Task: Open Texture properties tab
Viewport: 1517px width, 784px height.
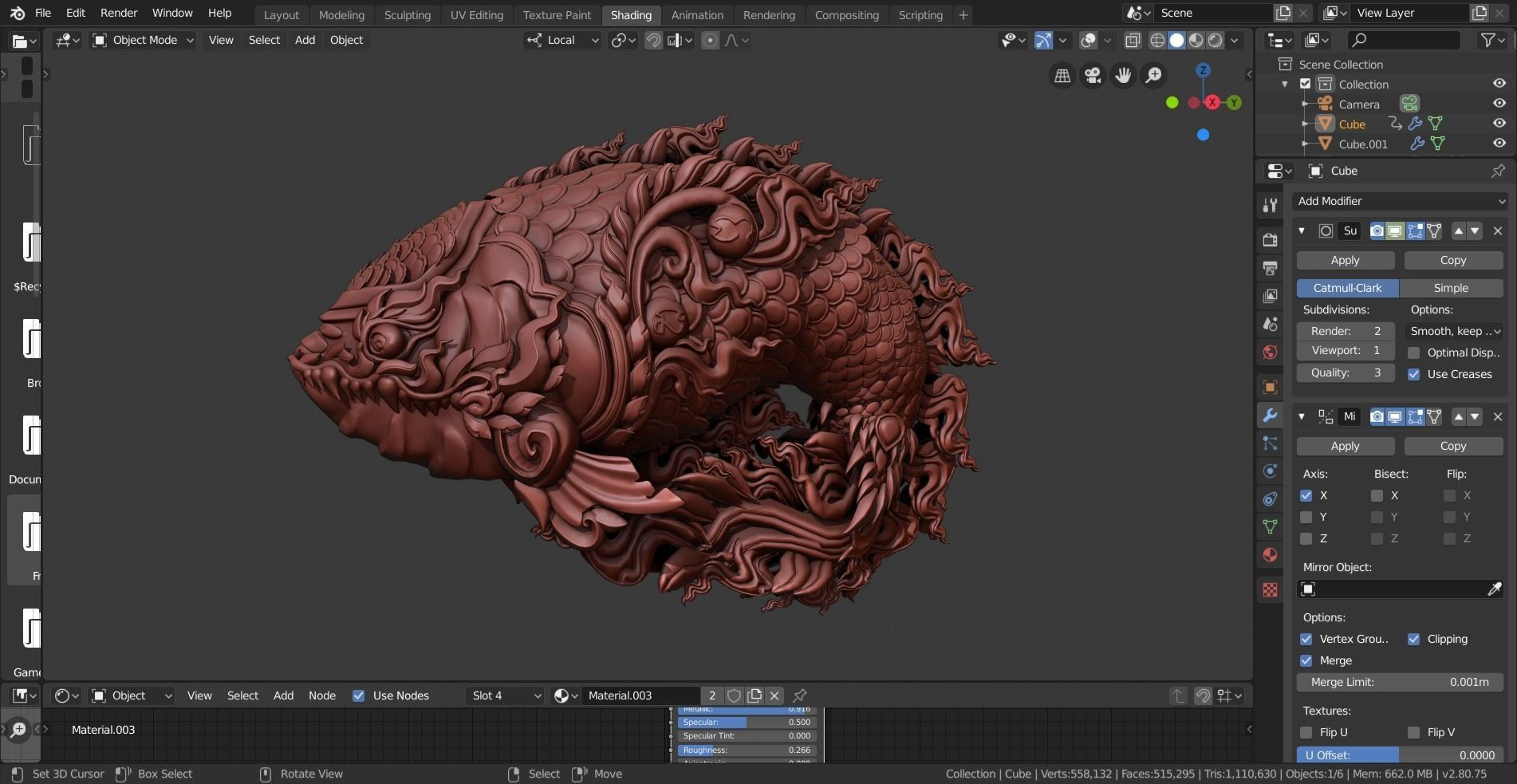Action: click(1270, 589)
